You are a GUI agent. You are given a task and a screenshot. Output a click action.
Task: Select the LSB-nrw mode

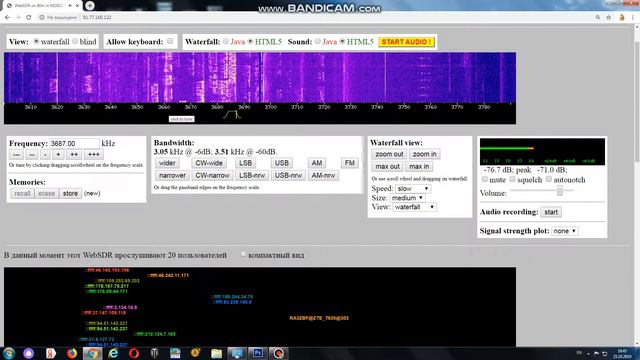click(252, 176)
